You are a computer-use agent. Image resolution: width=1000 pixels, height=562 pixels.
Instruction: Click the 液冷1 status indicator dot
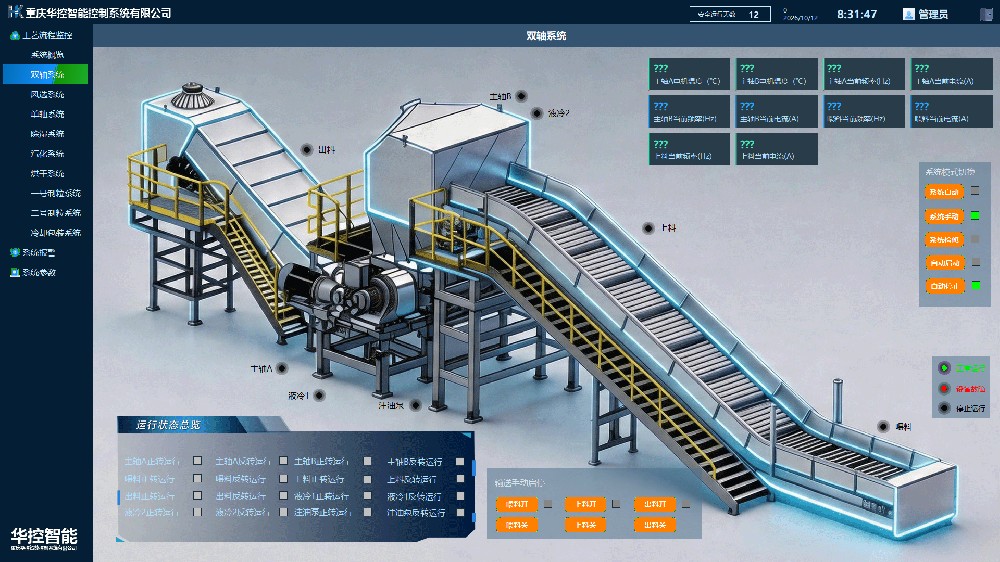[320, 396]
